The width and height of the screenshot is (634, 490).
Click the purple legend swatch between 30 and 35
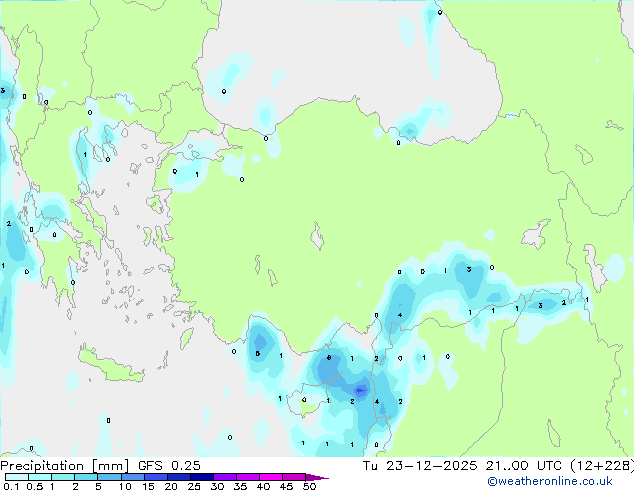(x=224, y=477)
